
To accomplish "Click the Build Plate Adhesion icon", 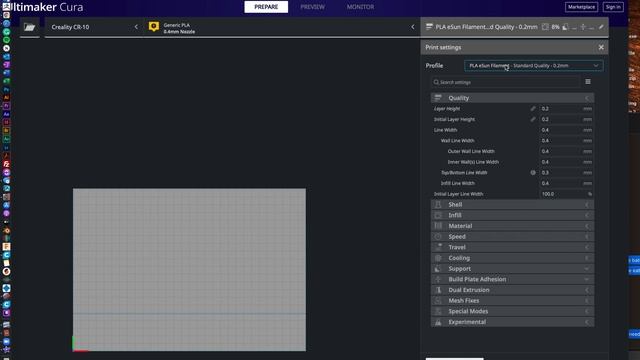I will click(x=438, y=279).
